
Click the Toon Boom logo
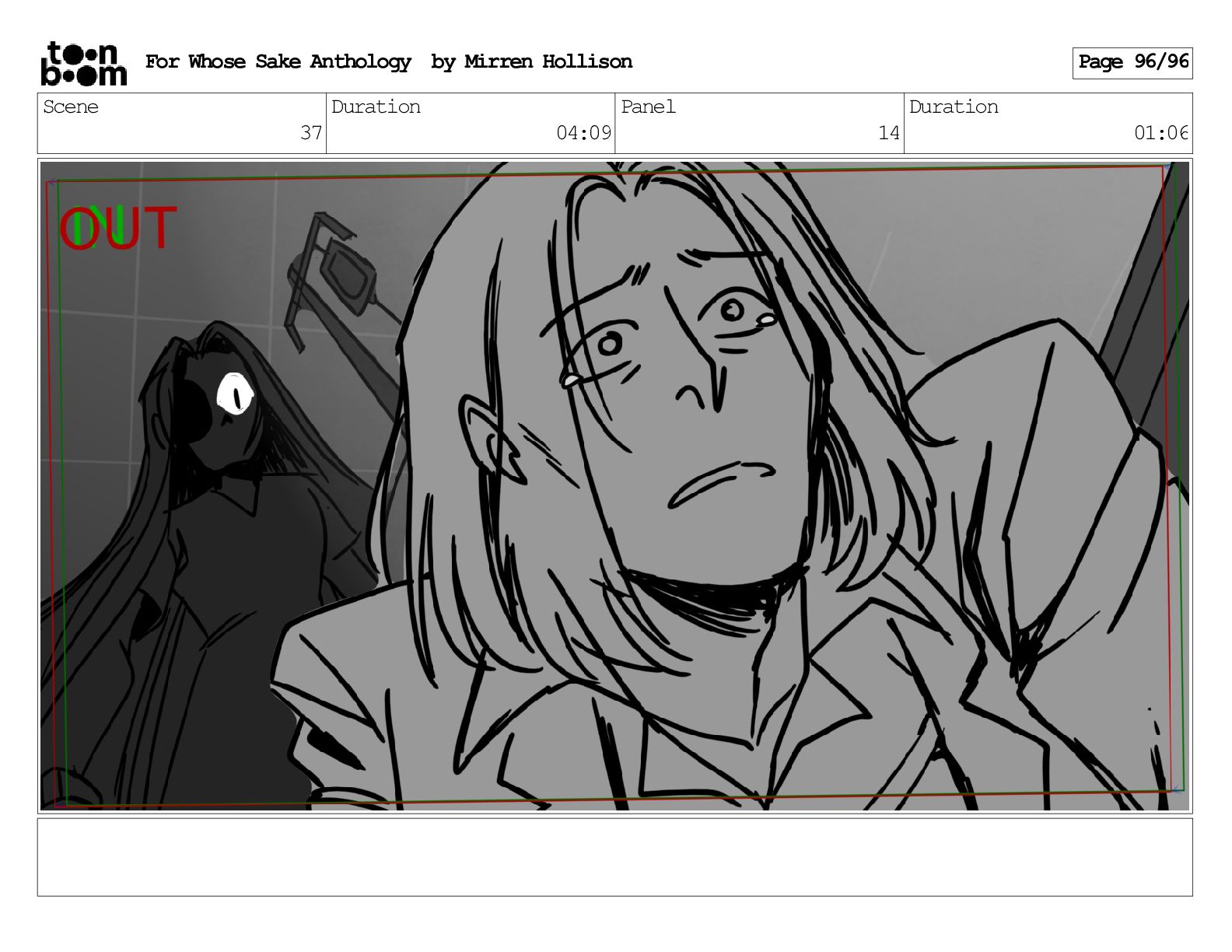click(x=83, y=64)
